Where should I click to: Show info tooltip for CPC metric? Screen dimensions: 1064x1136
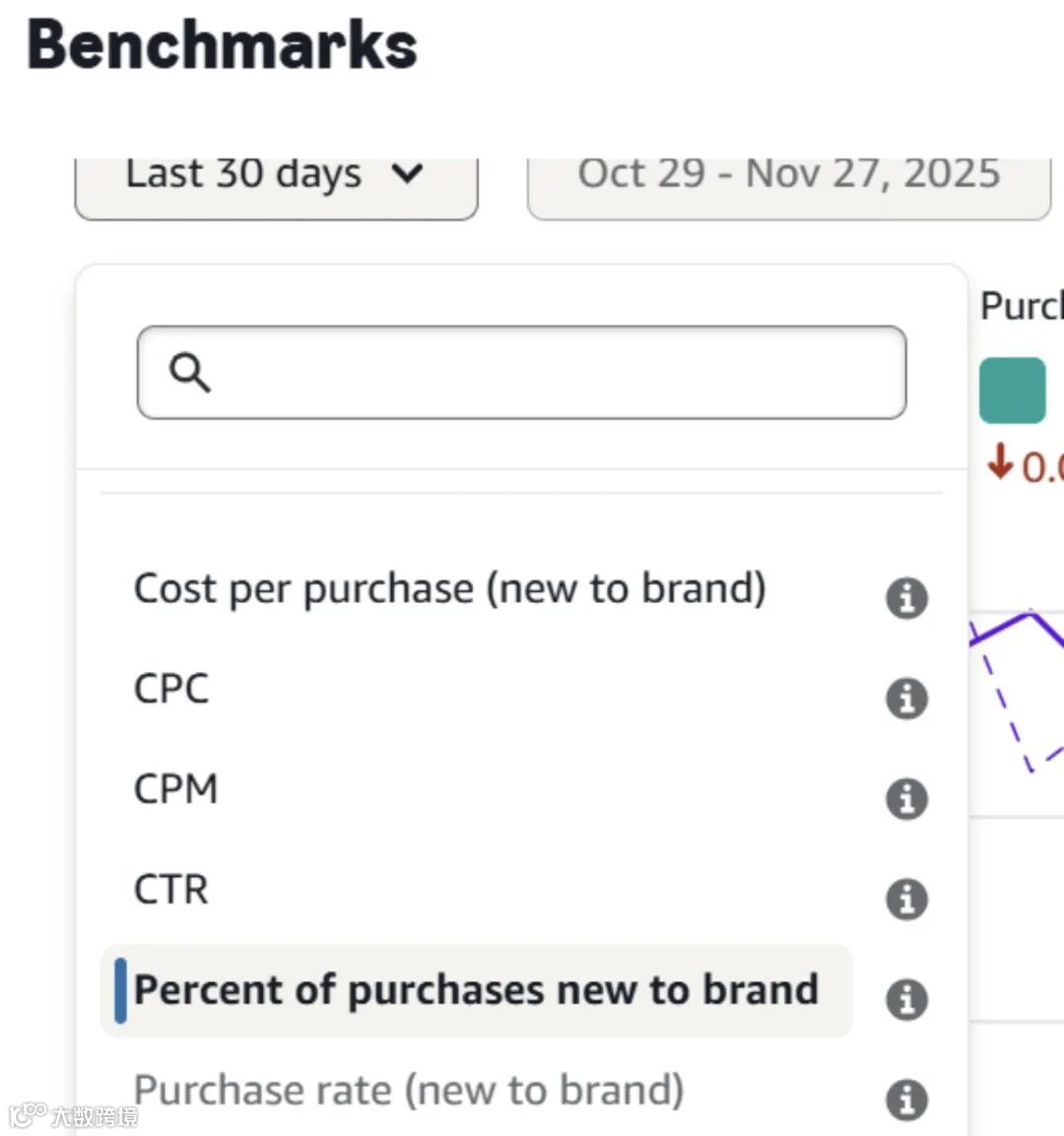[x=906, y=699]
